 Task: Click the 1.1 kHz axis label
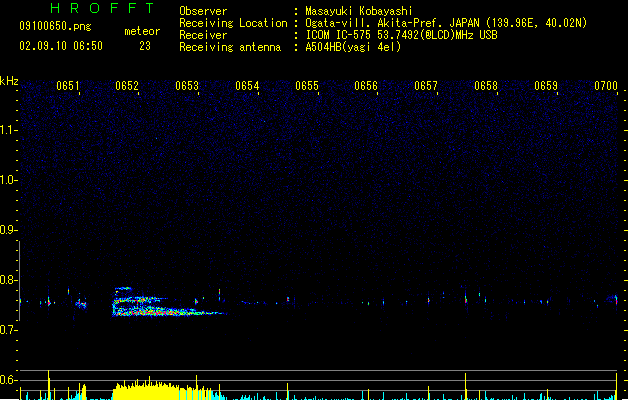[8, 130]
